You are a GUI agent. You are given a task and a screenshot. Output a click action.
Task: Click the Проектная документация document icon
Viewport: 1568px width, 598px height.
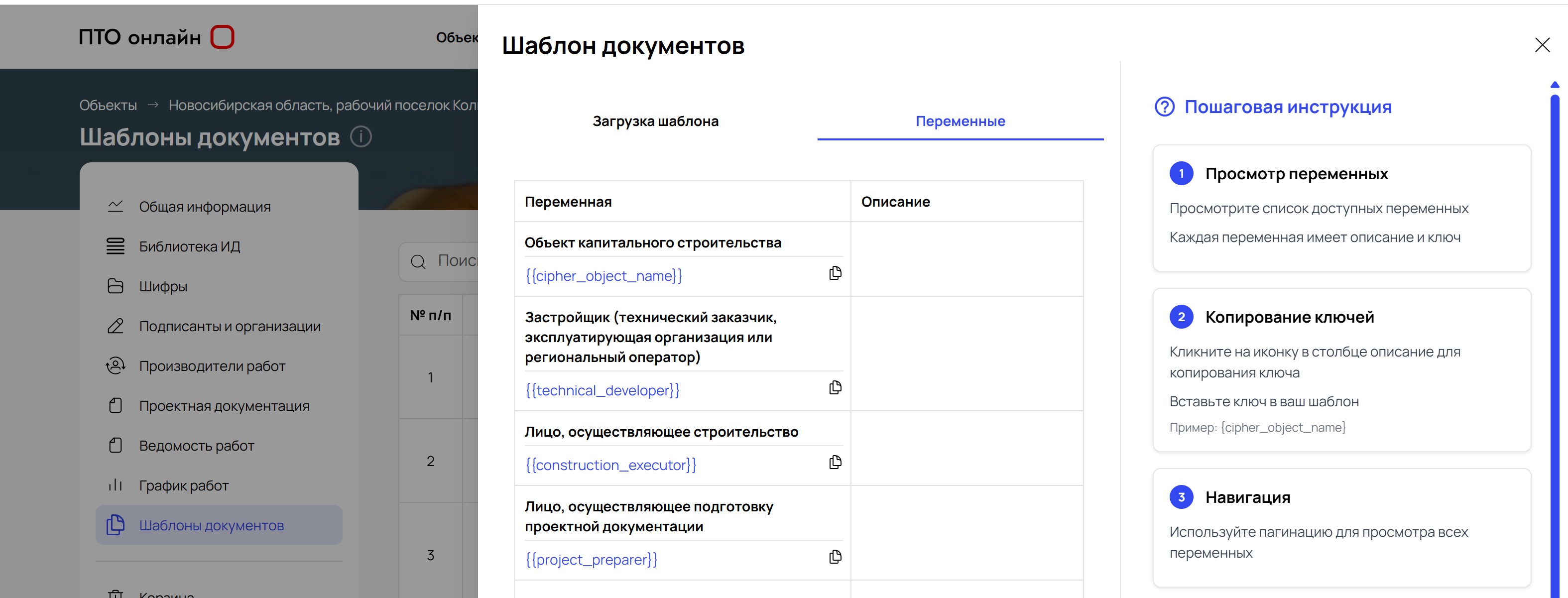click(116, 406)
